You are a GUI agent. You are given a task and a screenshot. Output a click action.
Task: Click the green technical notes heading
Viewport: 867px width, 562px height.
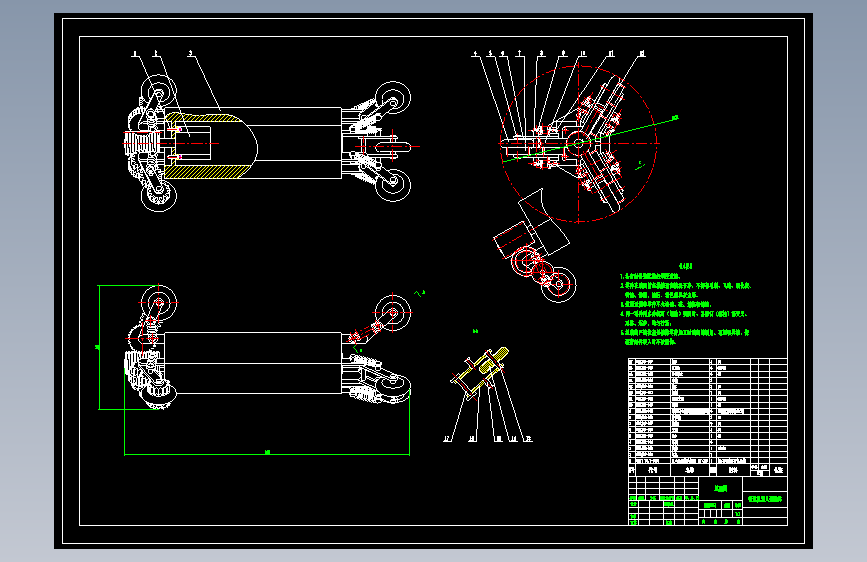coord(686,266)
